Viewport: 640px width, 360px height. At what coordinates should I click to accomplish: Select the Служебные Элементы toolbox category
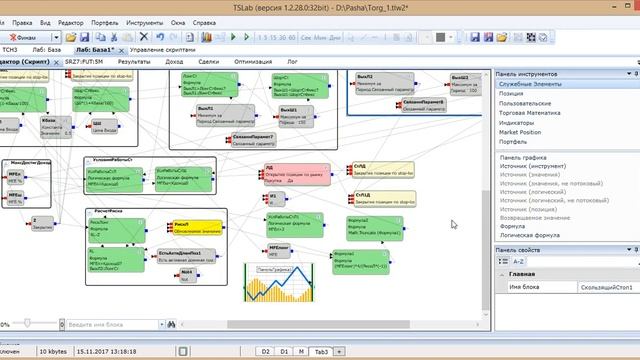[567, 84]
